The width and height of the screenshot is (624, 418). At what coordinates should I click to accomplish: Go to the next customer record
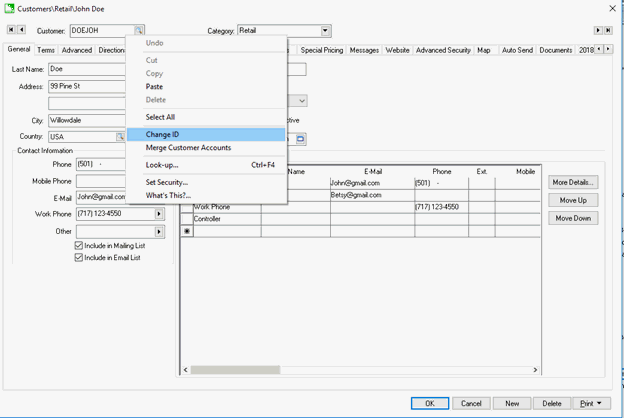(x=598, y=31)
